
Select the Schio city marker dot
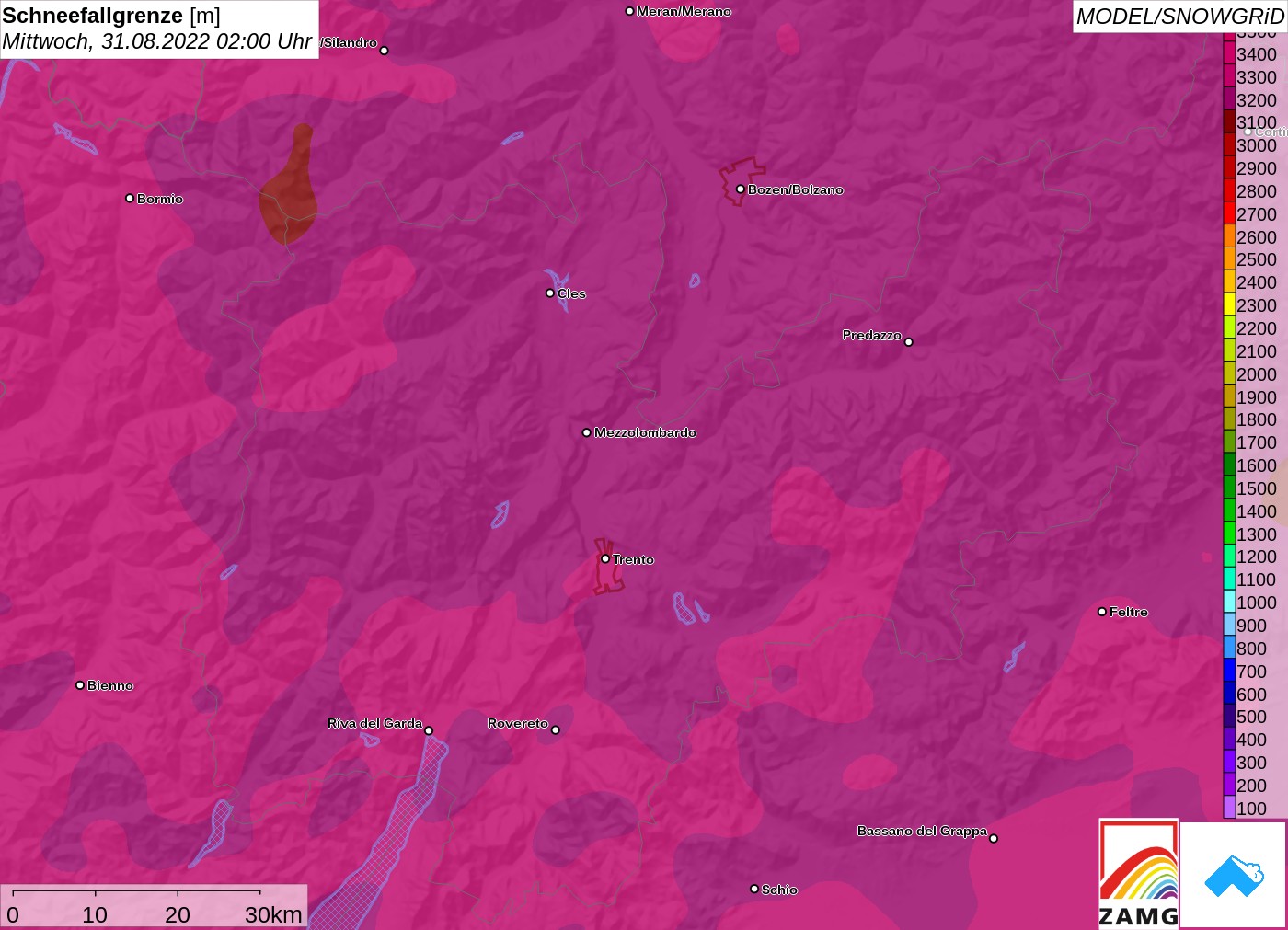coord(754,890)
